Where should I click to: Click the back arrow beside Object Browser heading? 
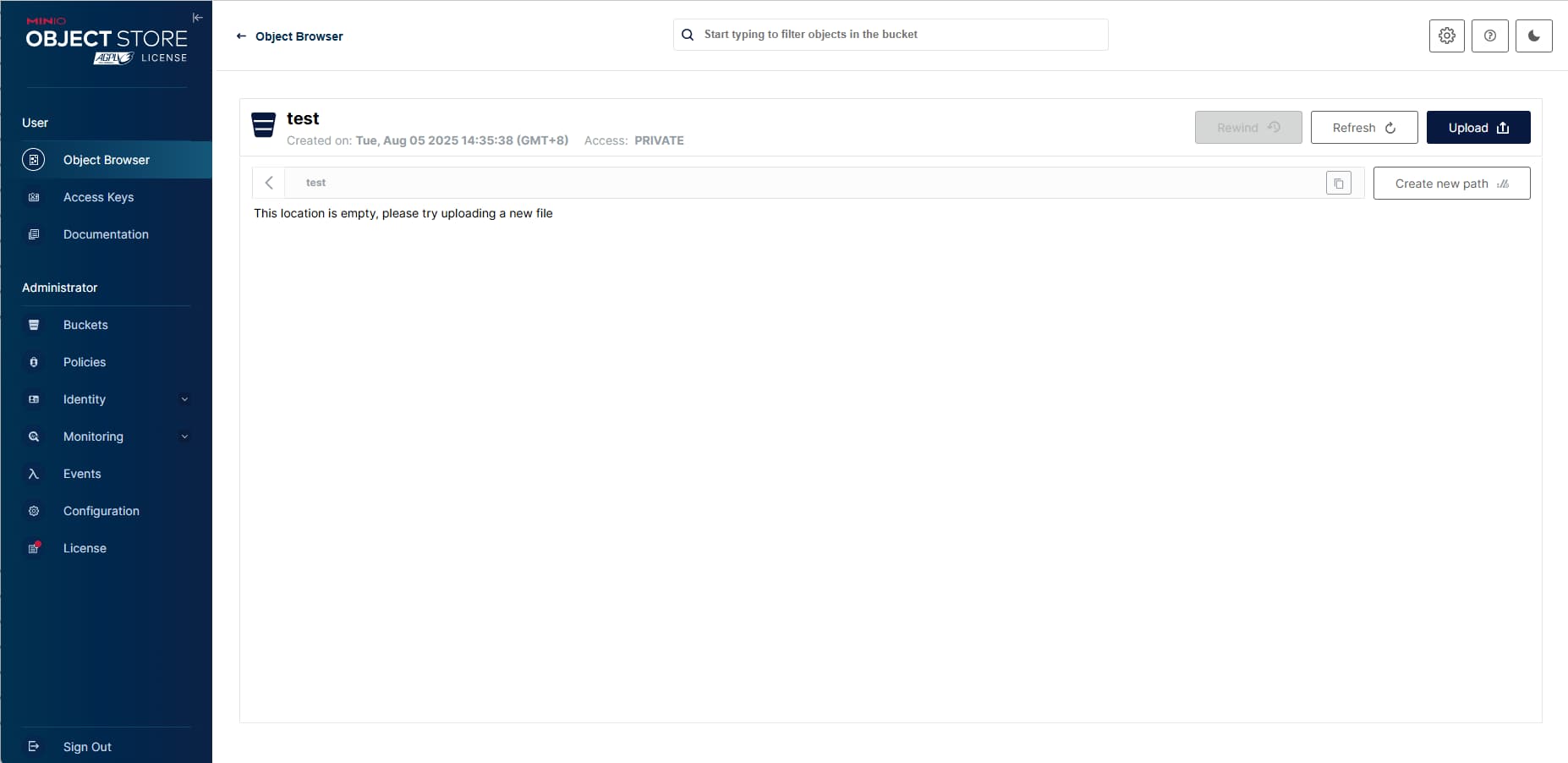click(x=241, y=36)
